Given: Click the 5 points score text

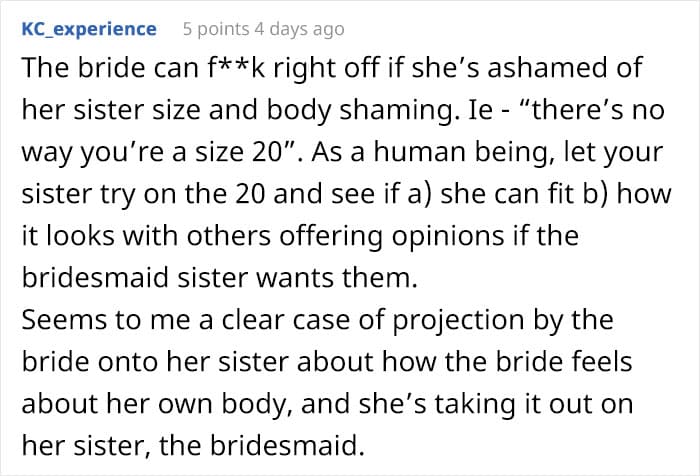Looking at the screenshot, I should tap(216, 29).
